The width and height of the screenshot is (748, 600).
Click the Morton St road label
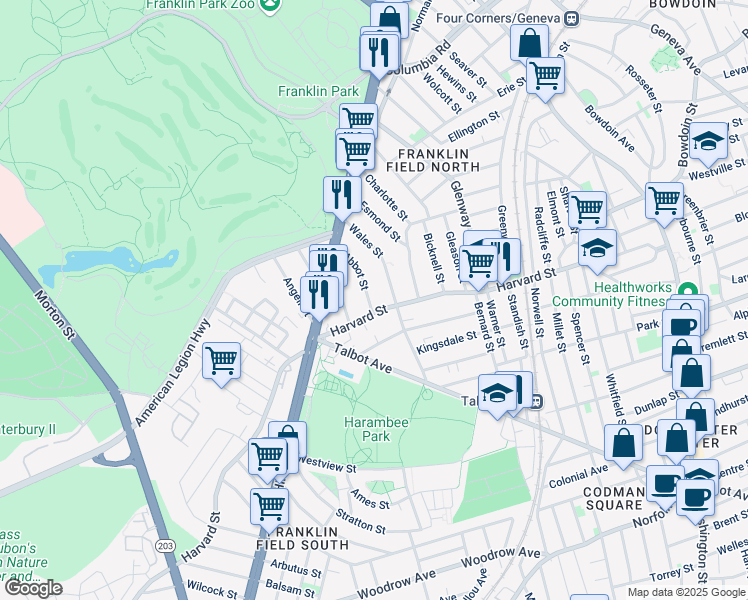click(x=55, y=315)
